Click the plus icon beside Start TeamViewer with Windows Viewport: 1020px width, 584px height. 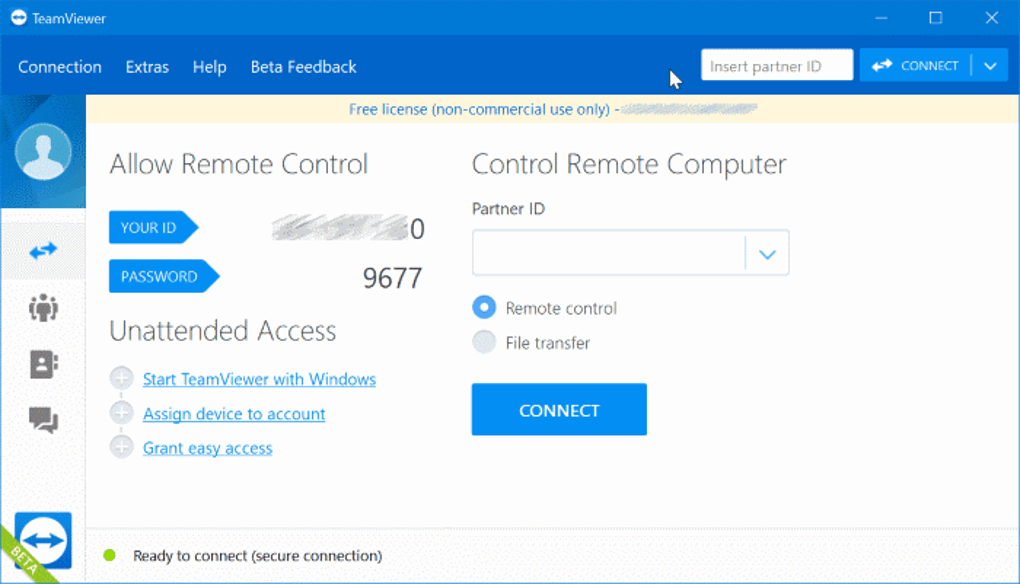(x=121, y=379)
